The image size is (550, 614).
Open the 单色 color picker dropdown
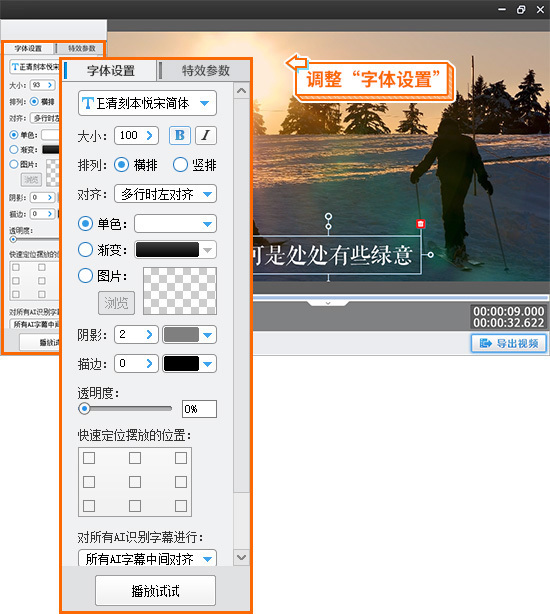[x=175, y=224]
